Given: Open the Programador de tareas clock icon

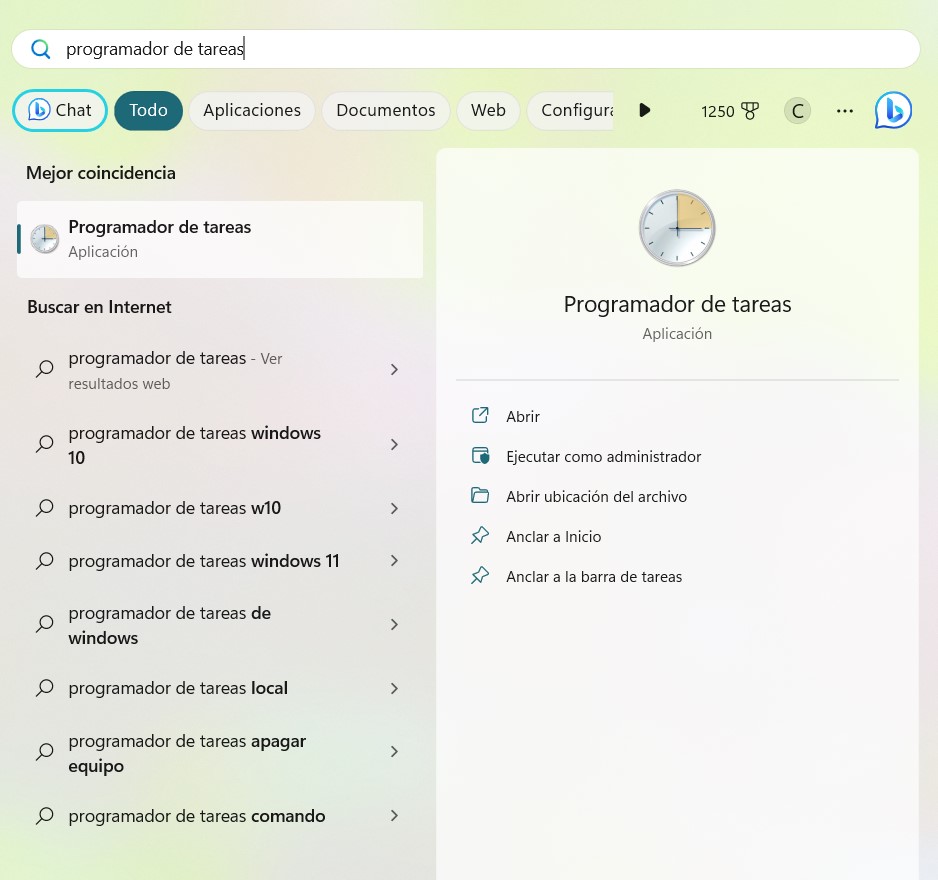Looking at the screenshot, I should pyautogui.click(x=677, y=228).
